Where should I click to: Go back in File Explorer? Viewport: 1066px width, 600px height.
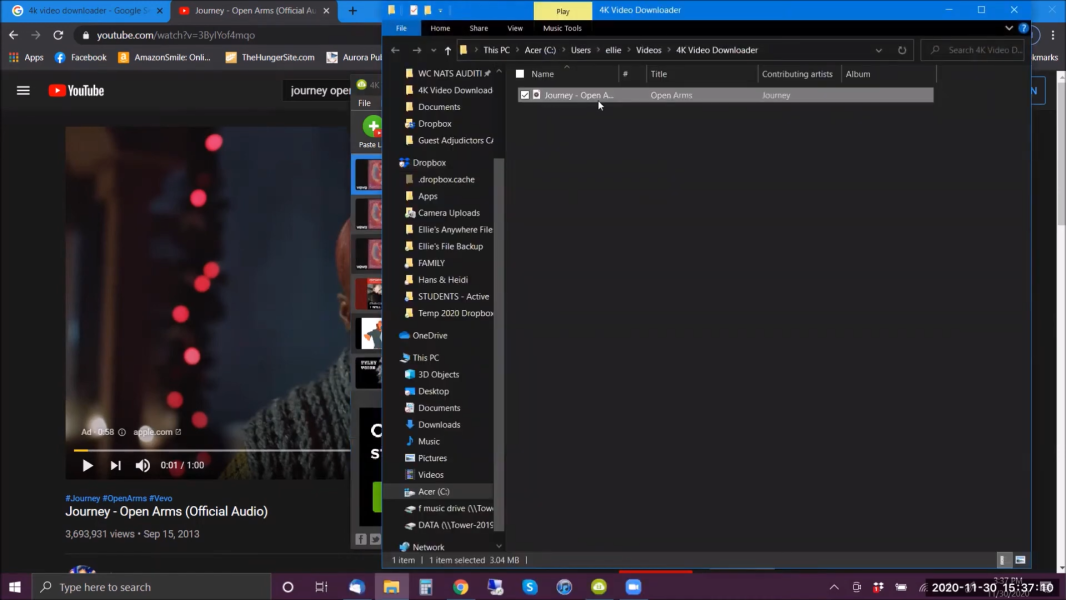coord(396,50)
